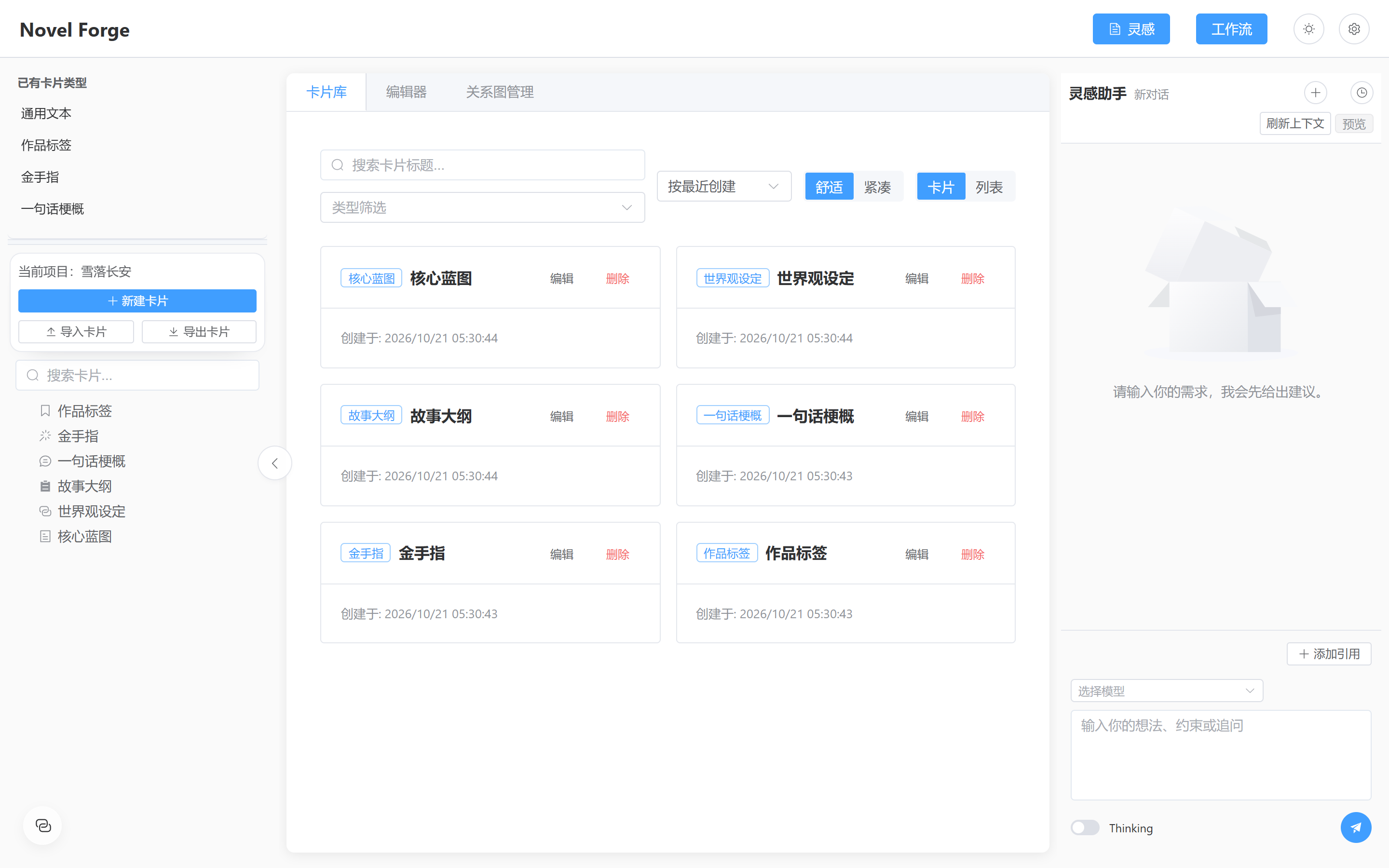Click the document icon beside 核心蓝图
This screenshot has height=868, width=1389.
(x=45, y=536)
